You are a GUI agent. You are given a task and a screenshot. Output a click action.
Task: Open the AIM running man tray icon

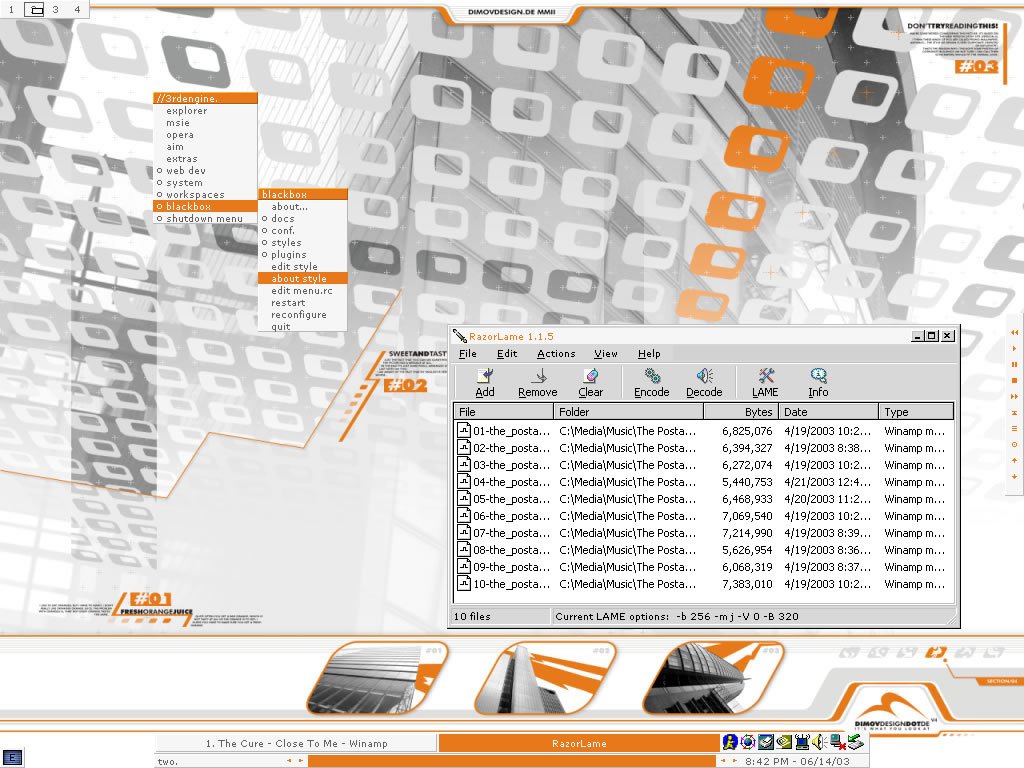tap(729, 742)
